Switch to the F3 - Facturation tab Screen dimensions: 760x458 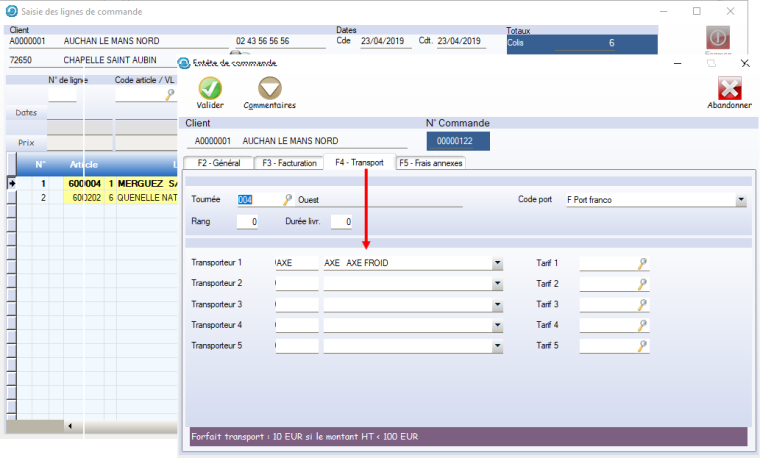click(290, 163)
